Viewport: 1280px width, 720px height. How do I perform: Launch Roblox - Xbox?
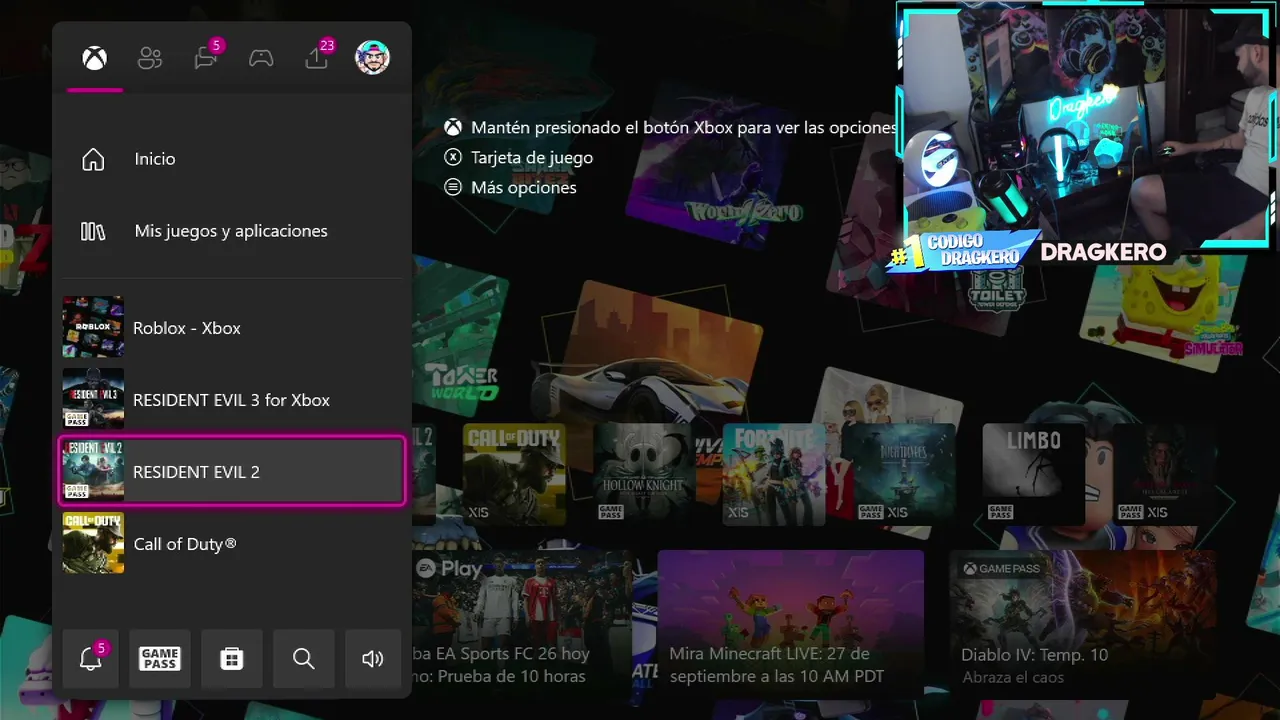pyautogui.click(x=232, y=327)
